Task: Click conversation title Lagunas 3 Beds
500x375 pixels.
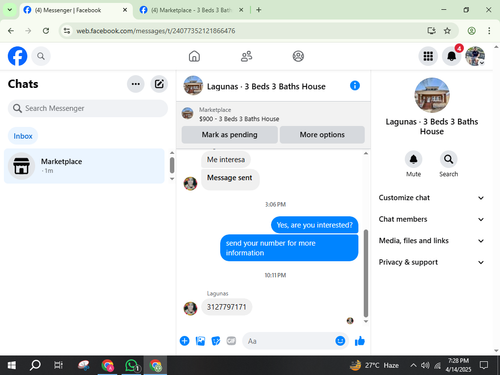Action: 266,86
